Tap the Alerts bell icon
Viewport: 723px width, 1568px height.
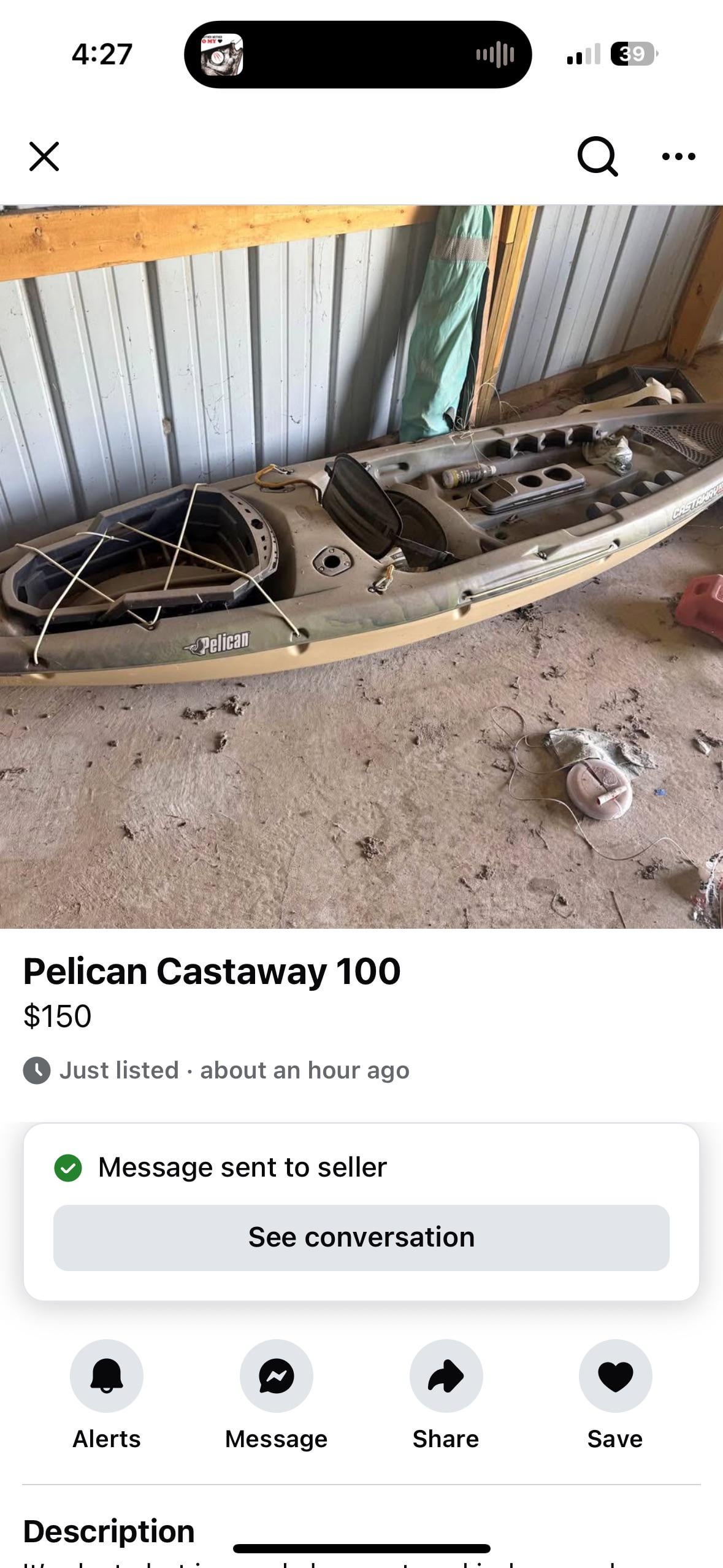107,1375
